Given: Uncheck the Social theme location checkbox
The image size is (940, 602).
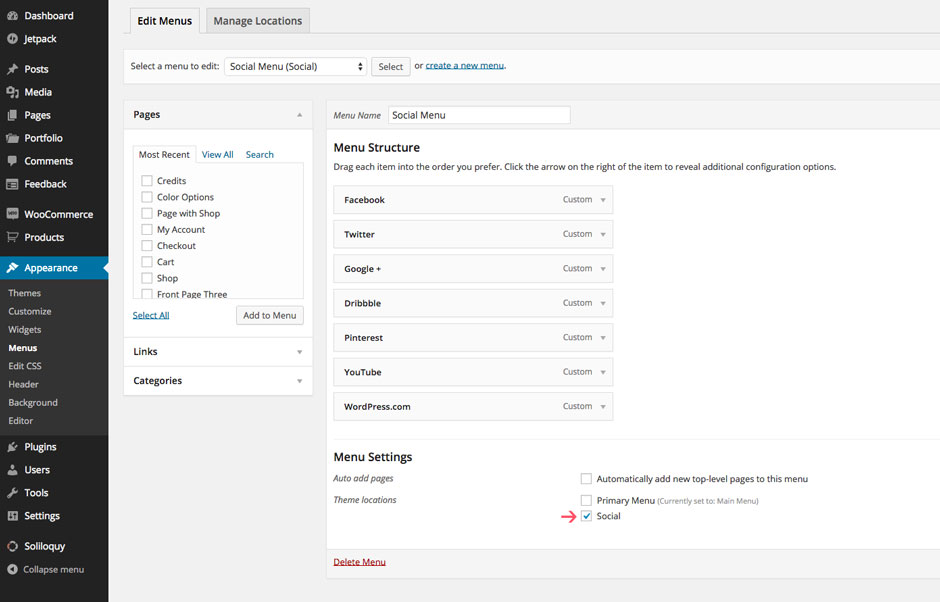Looking at the screenshot, I should click(x=586, y=516).
